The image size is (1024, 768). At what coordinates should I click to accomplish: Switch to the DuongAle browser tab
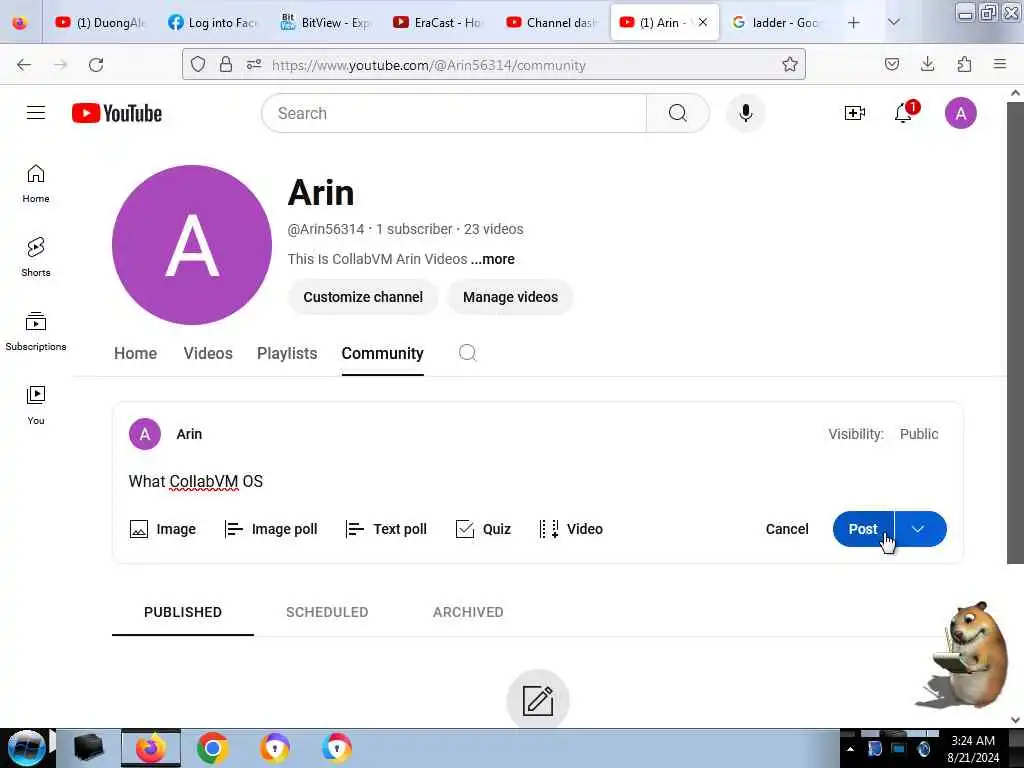(99, 22)
